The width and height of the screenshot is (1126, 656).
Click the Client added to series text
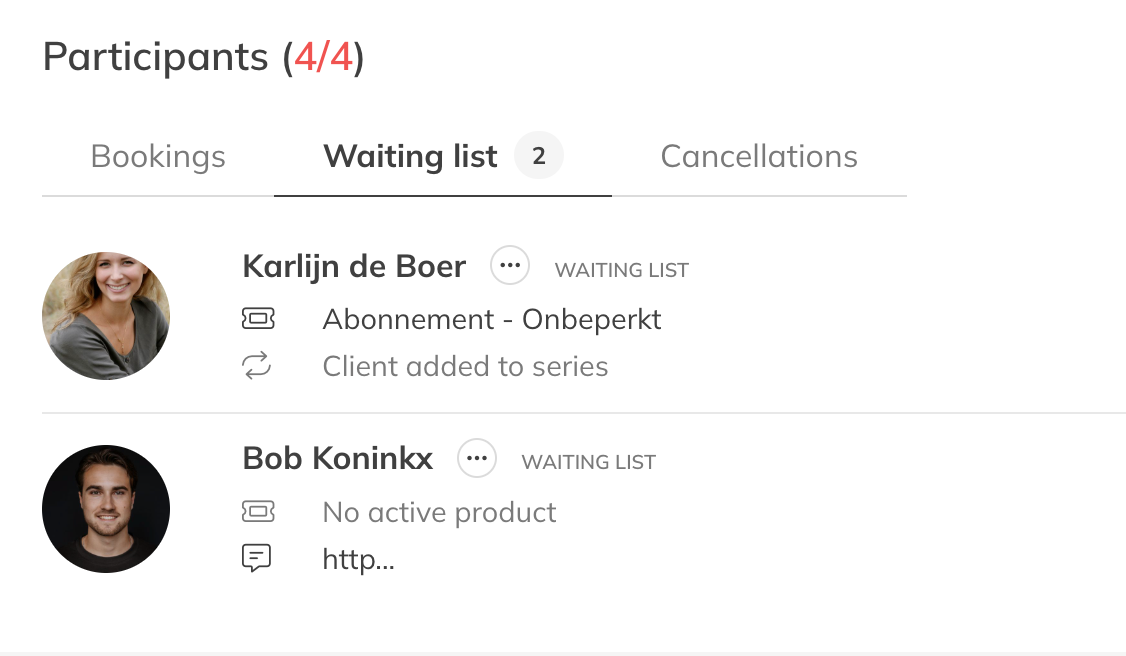465,367
